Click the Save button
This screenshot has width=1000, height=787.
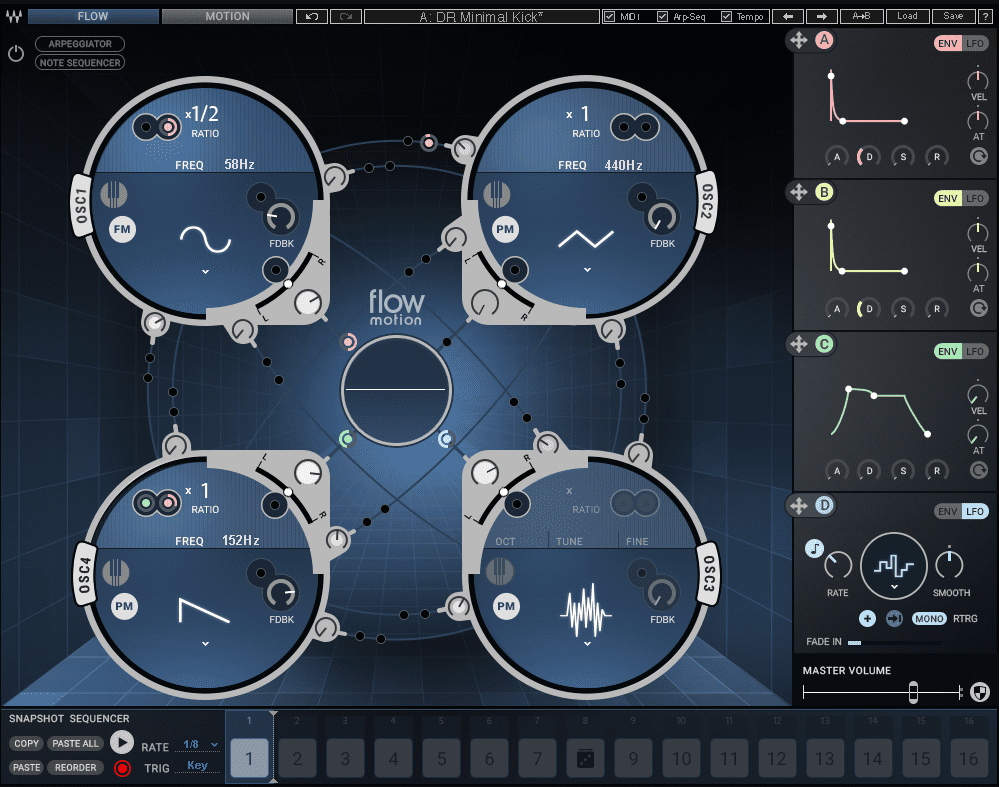tap(953, 17)
